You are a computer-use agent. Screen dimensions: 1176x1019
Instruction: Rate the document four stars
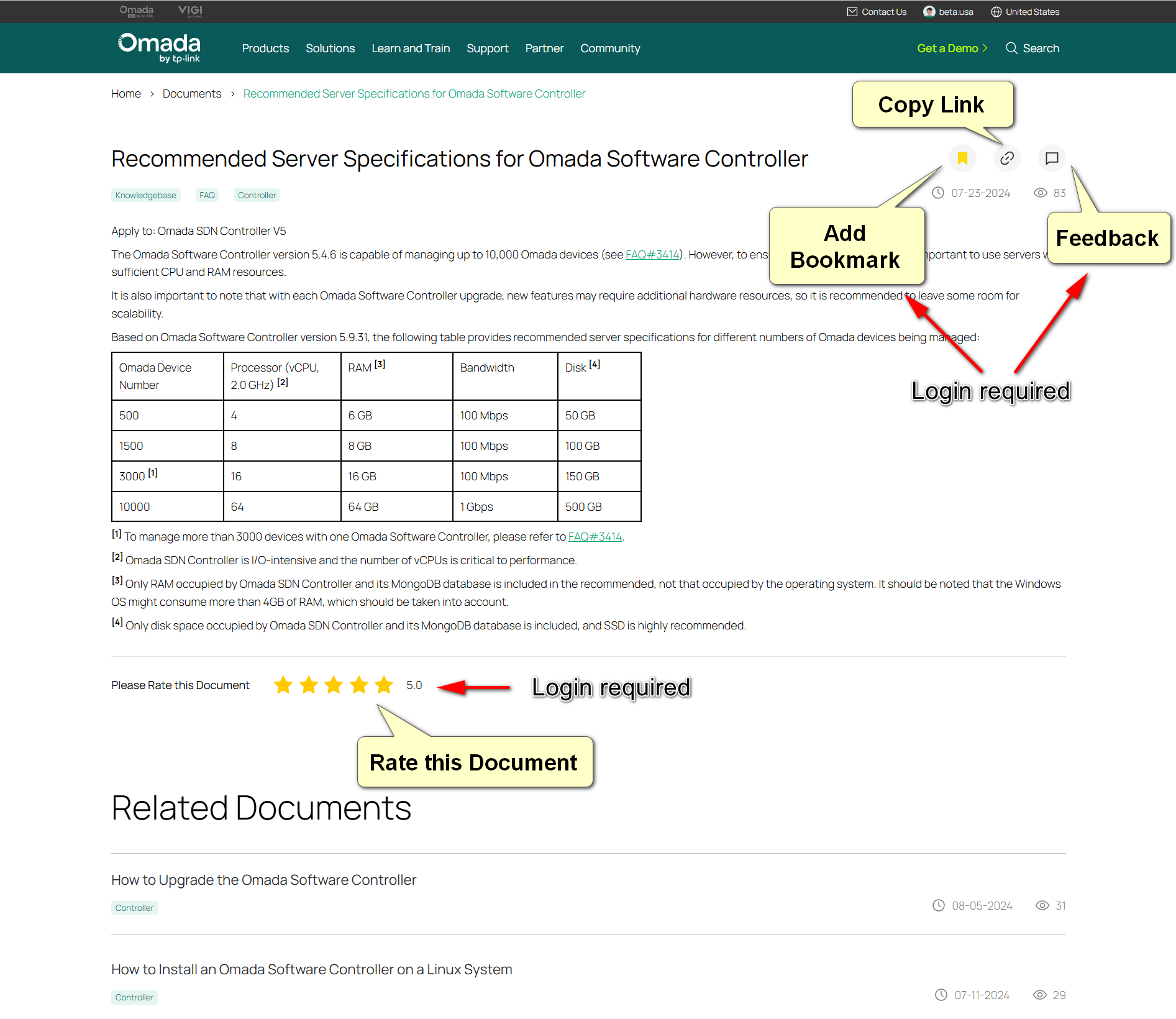tap(359, 685)
